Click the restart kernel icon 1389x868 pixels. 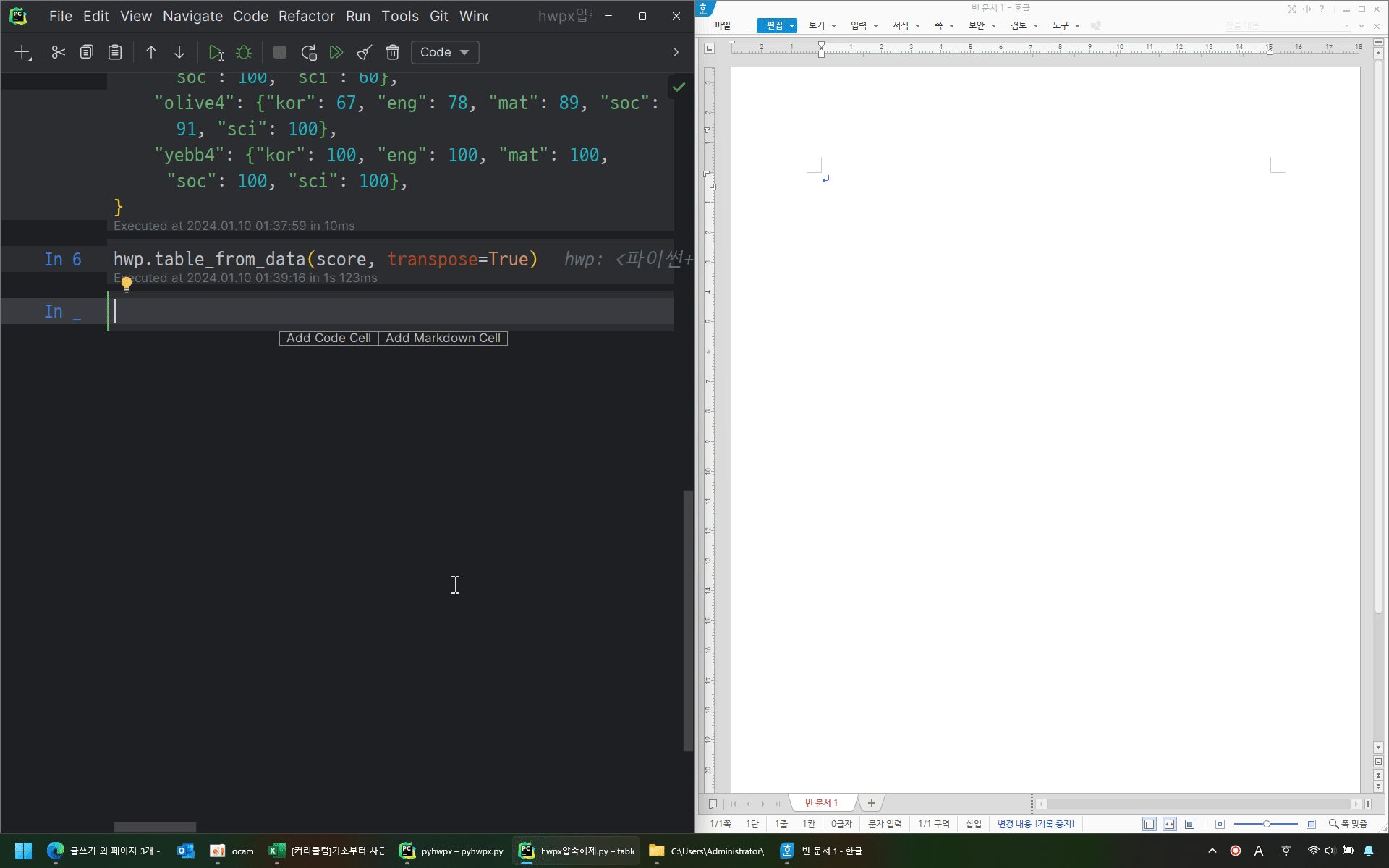(309, 52)
